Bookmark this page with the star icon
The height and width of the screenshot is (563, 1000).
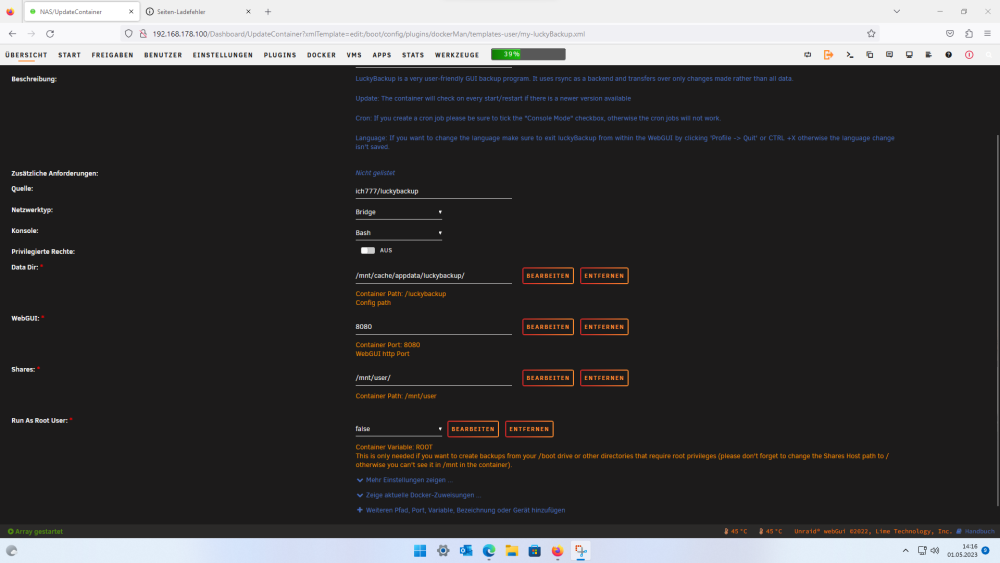coord(871,34)
